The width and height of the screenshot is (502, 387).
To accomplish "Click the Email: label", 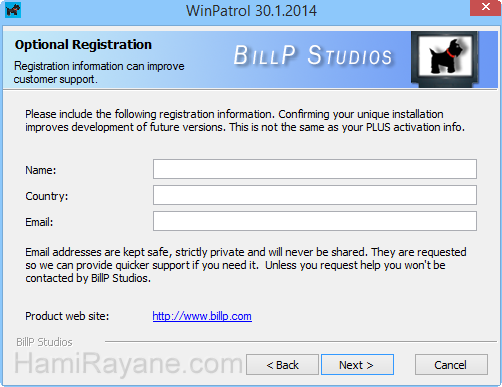I will (x=39, y=222).
